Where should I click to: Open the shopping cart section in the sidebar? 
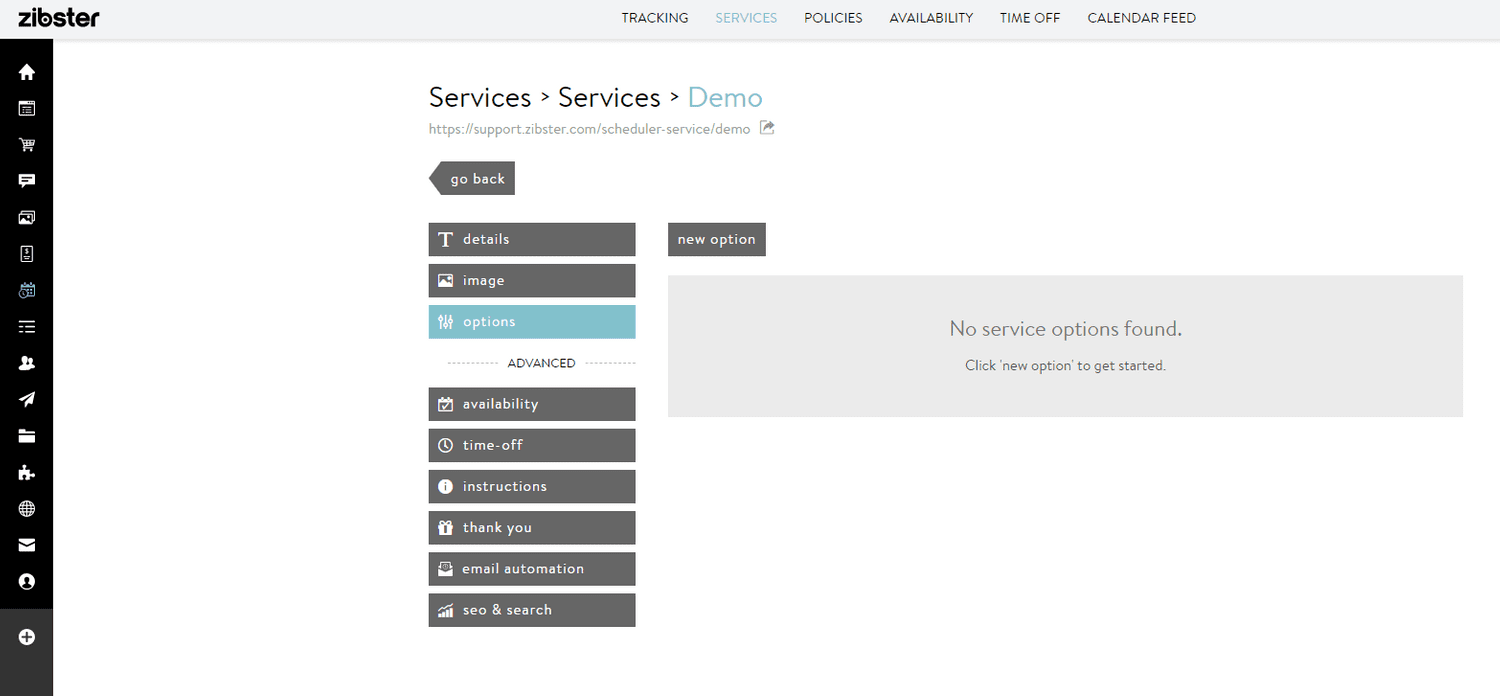[x=26, y=144]
